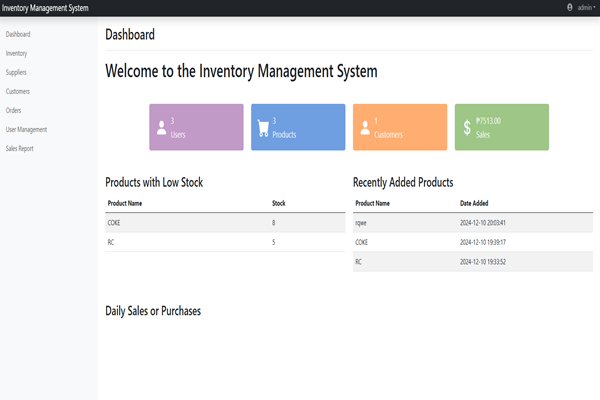The width and height of the screenshot is (600, 400).
Task: Open the green Sales card
Action: (x=502, y=127)
